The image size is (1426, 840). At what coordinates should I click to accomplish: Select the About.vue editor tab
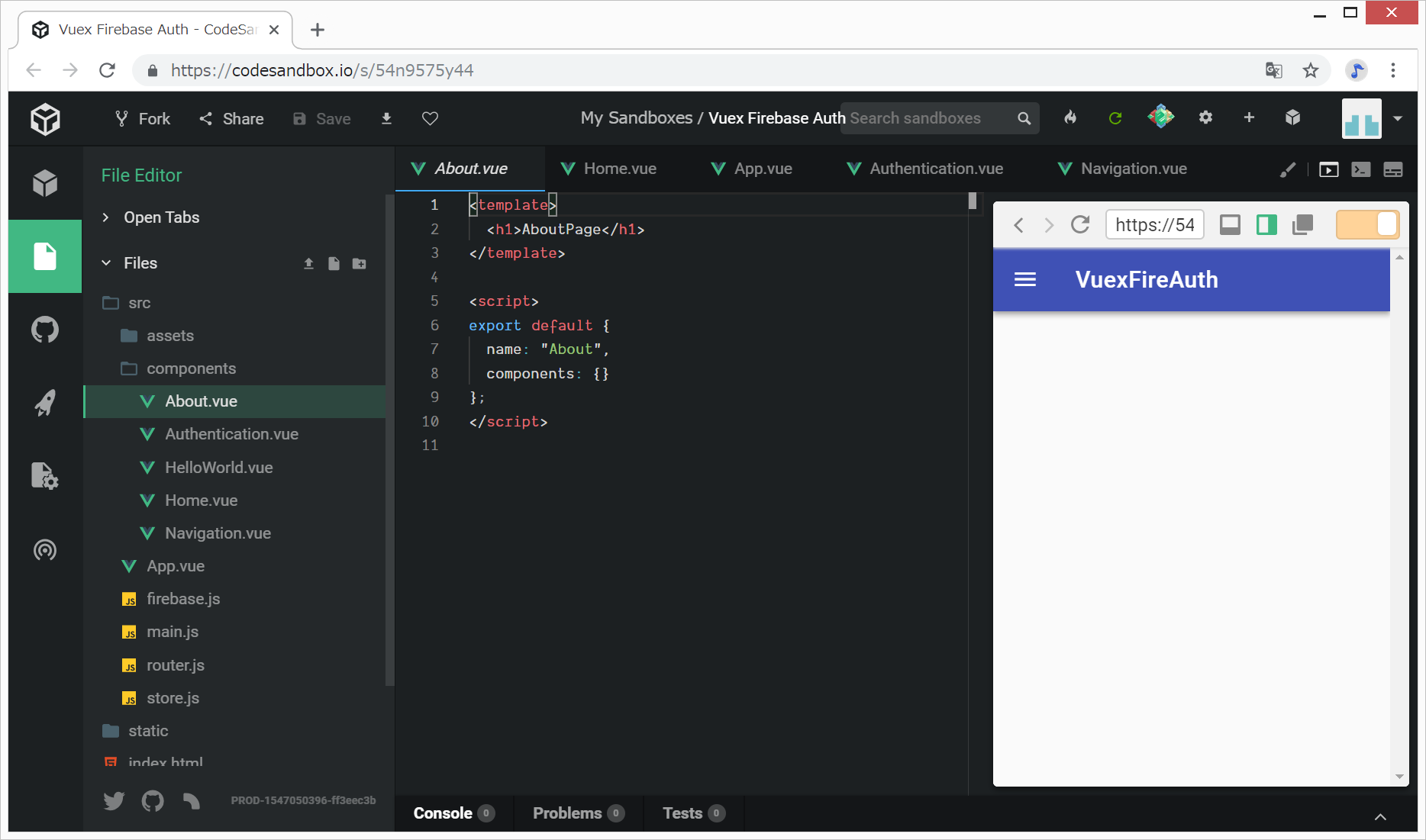(470, 169)
